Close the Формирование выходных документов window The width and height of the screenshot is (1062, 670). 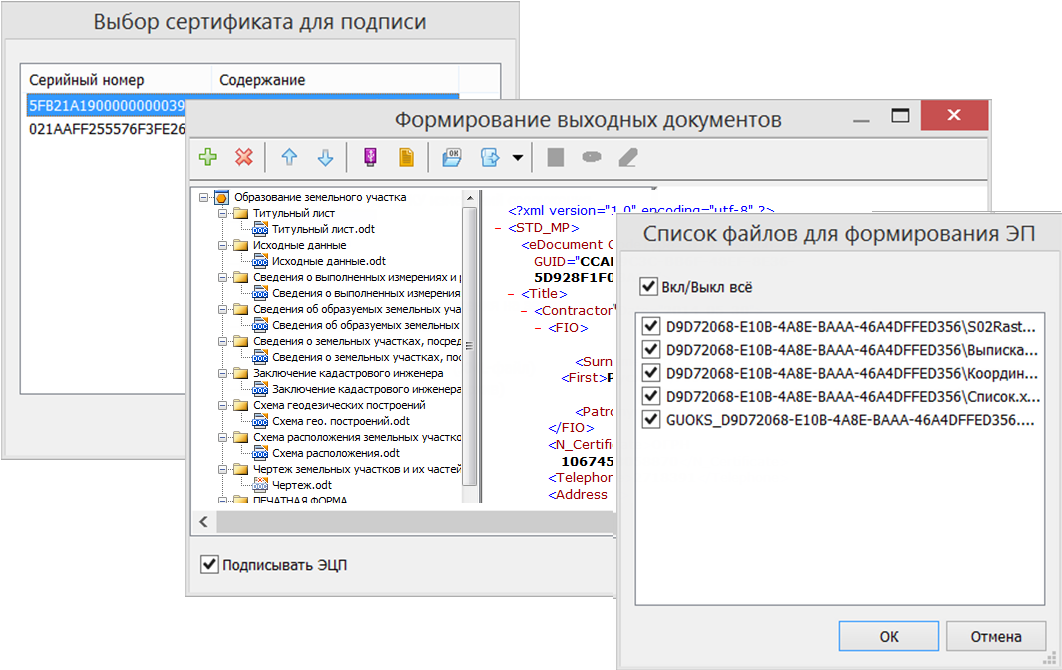[x=954, y=115]
